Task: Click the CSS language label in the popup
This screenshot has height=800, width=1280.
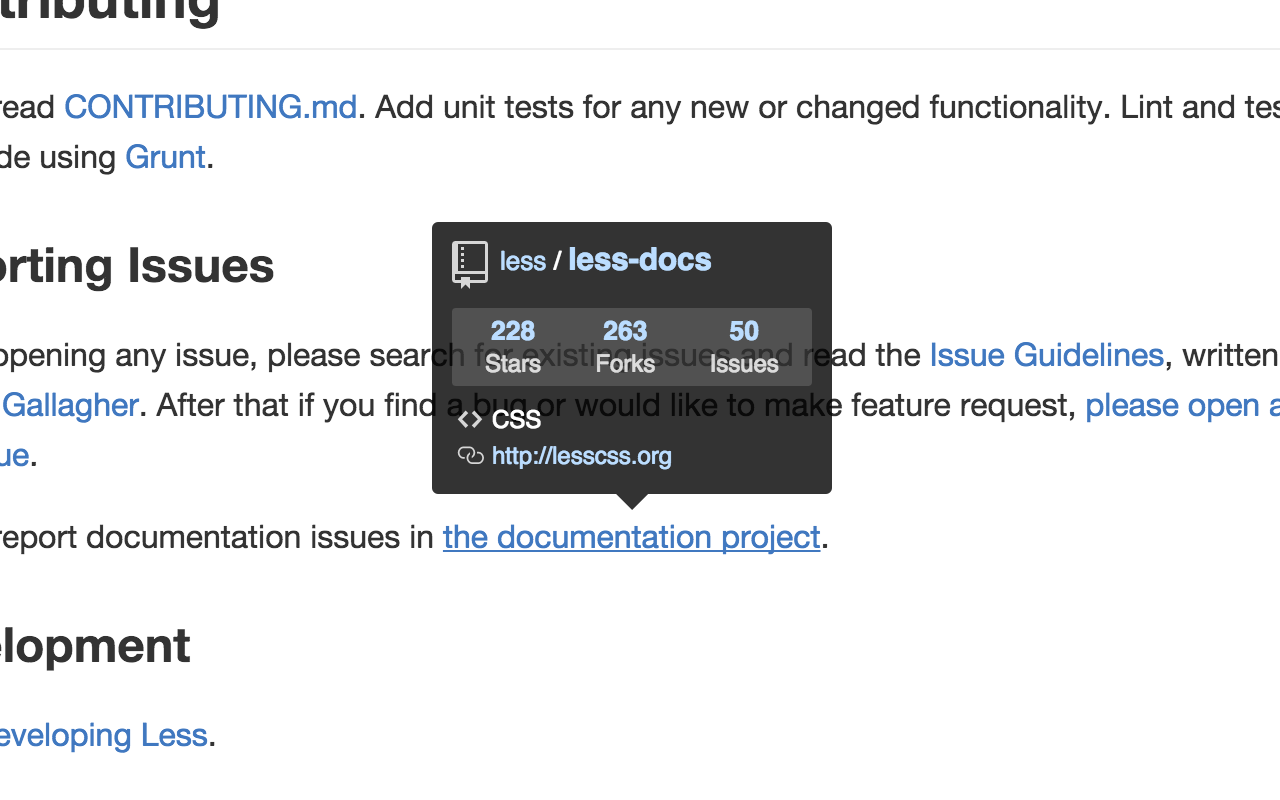Action: (x=517, y=420)
